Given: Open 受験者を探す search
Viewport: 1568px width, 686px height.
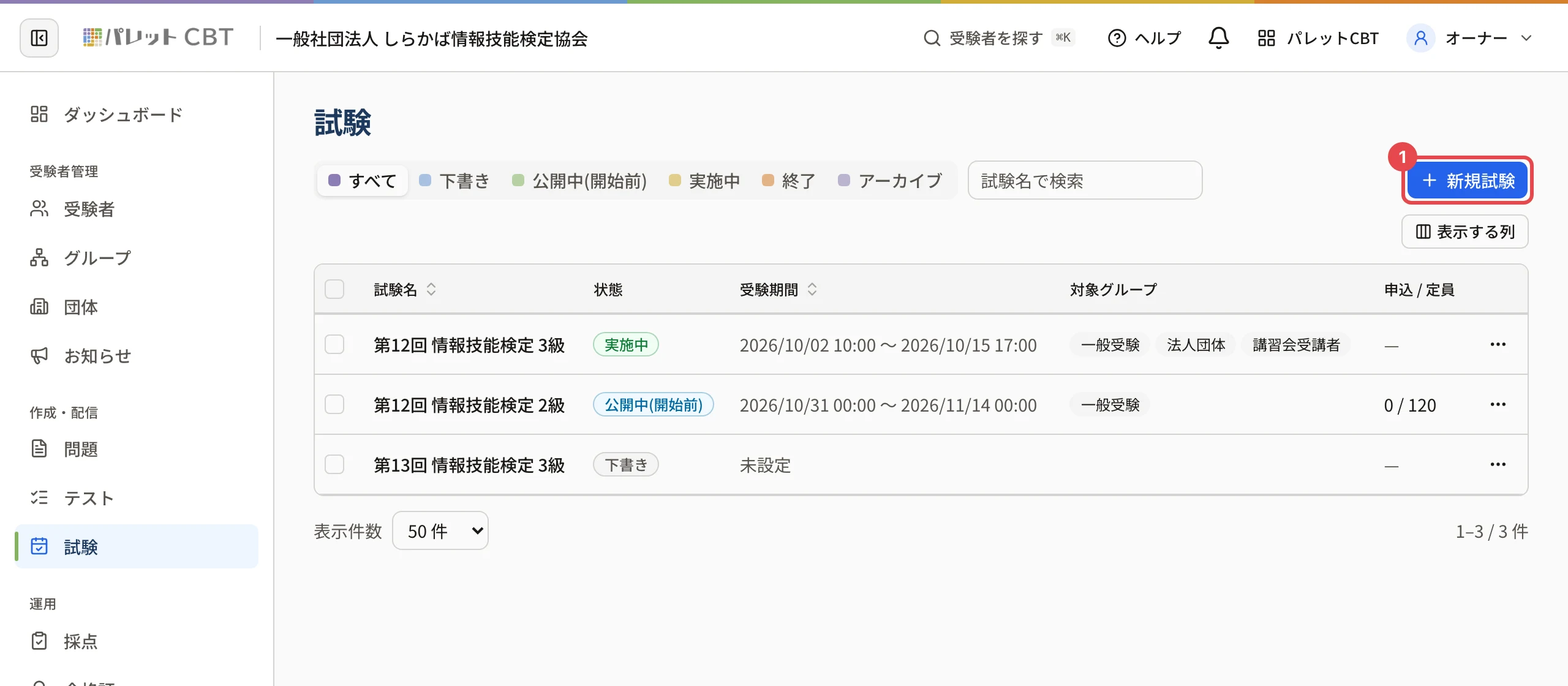Looking at the screenshot, I should tap(999, 38).
